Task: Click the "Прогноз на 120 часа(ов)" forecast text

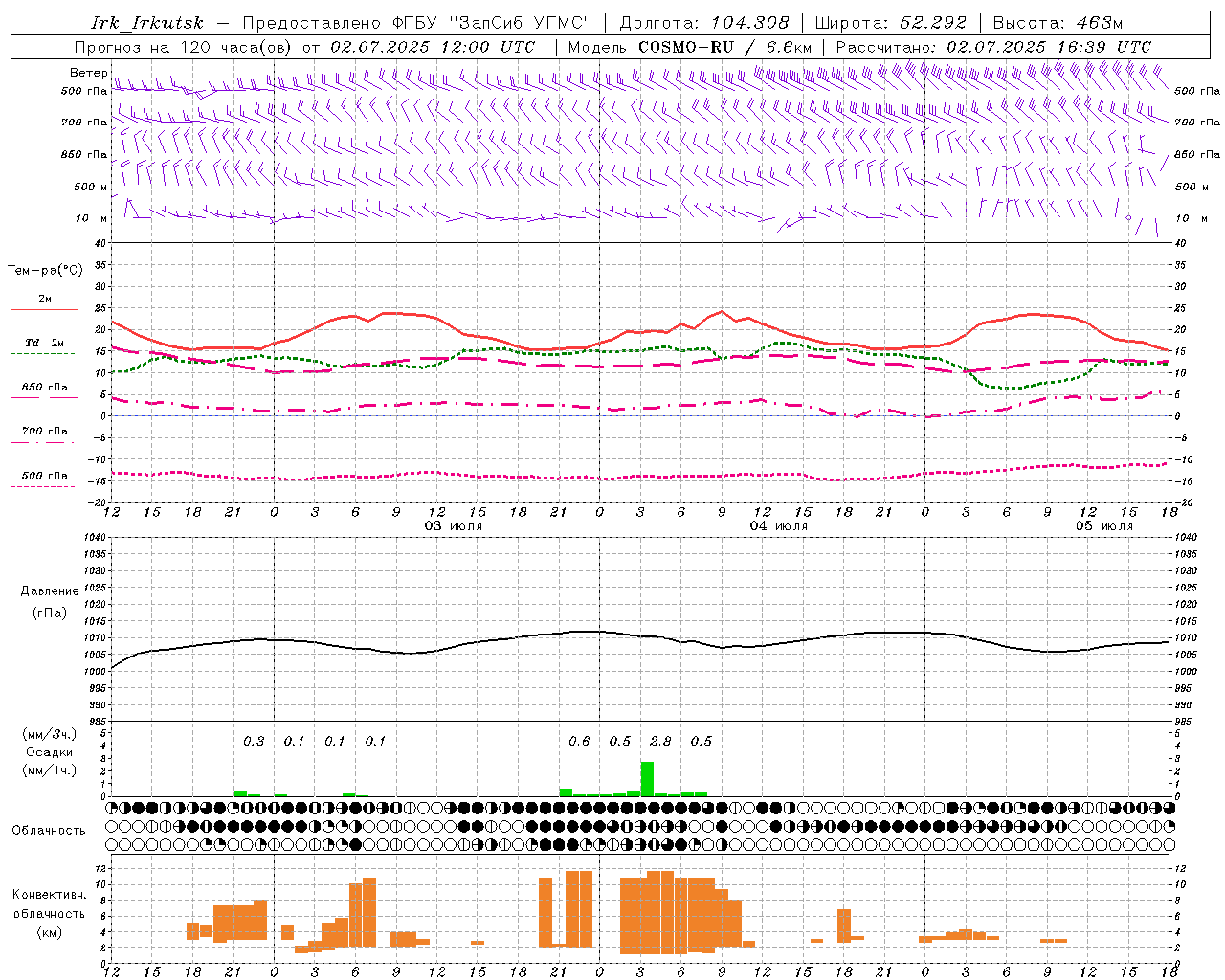Action: click(x=184, y=47)
